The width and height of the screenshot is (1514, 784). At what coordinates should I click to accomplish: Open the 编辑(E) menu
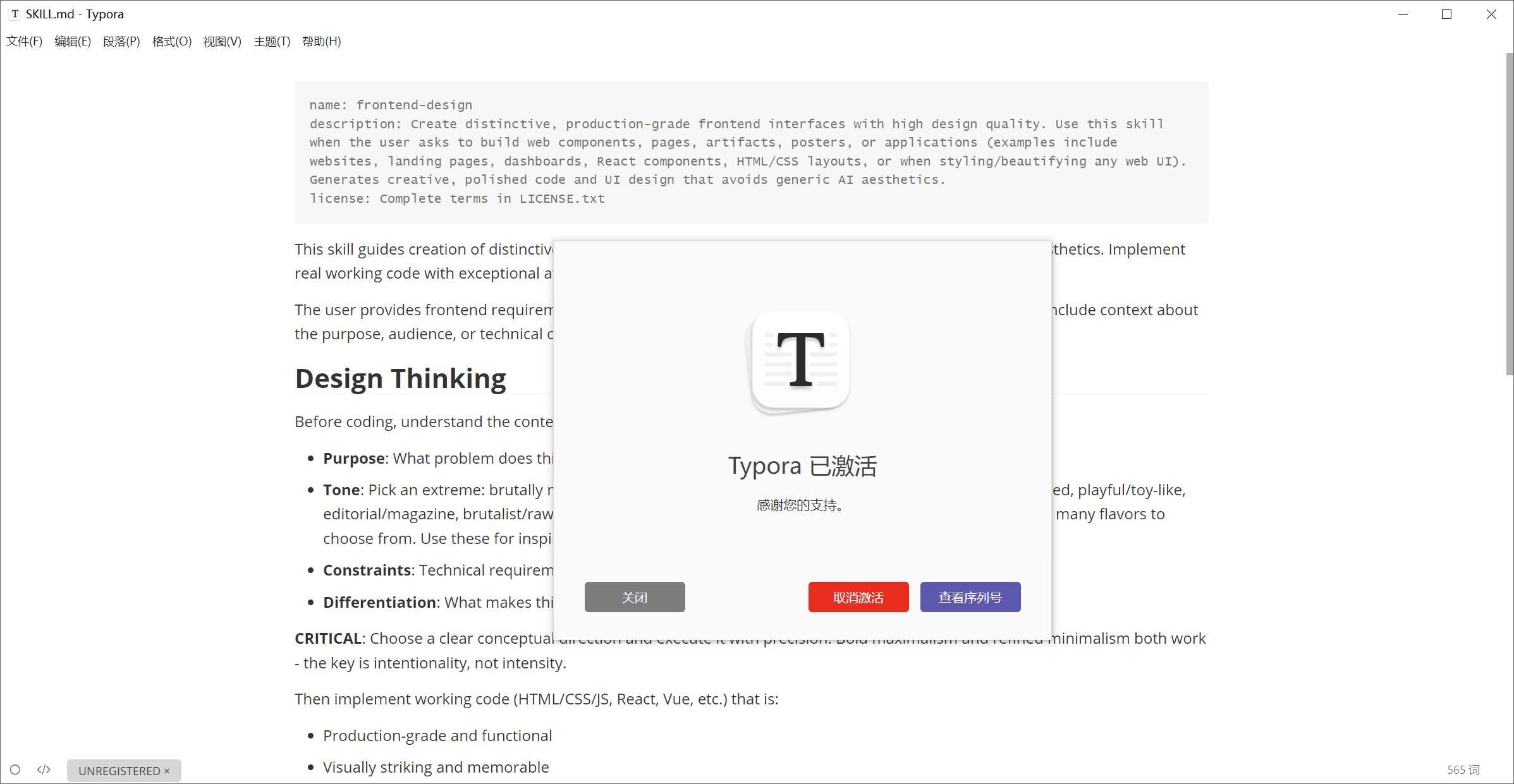73,42
